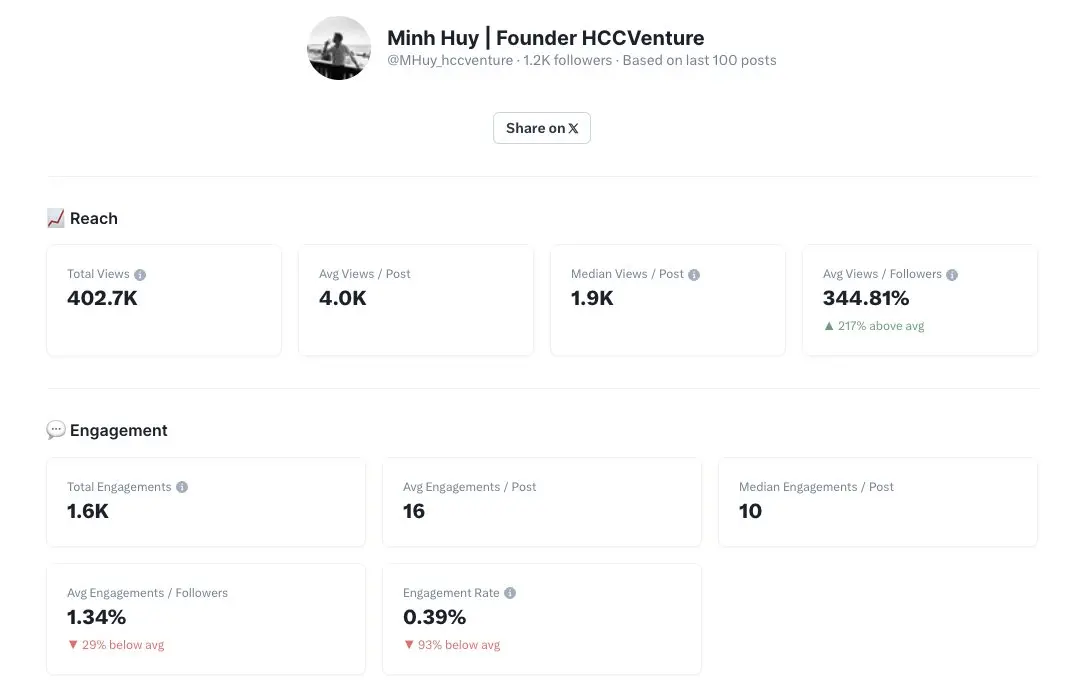Screen dimensions: 1067x698
Task: Open Minh Huy's profile avatar
Action: pyautogui.click(x=339, y=48)
